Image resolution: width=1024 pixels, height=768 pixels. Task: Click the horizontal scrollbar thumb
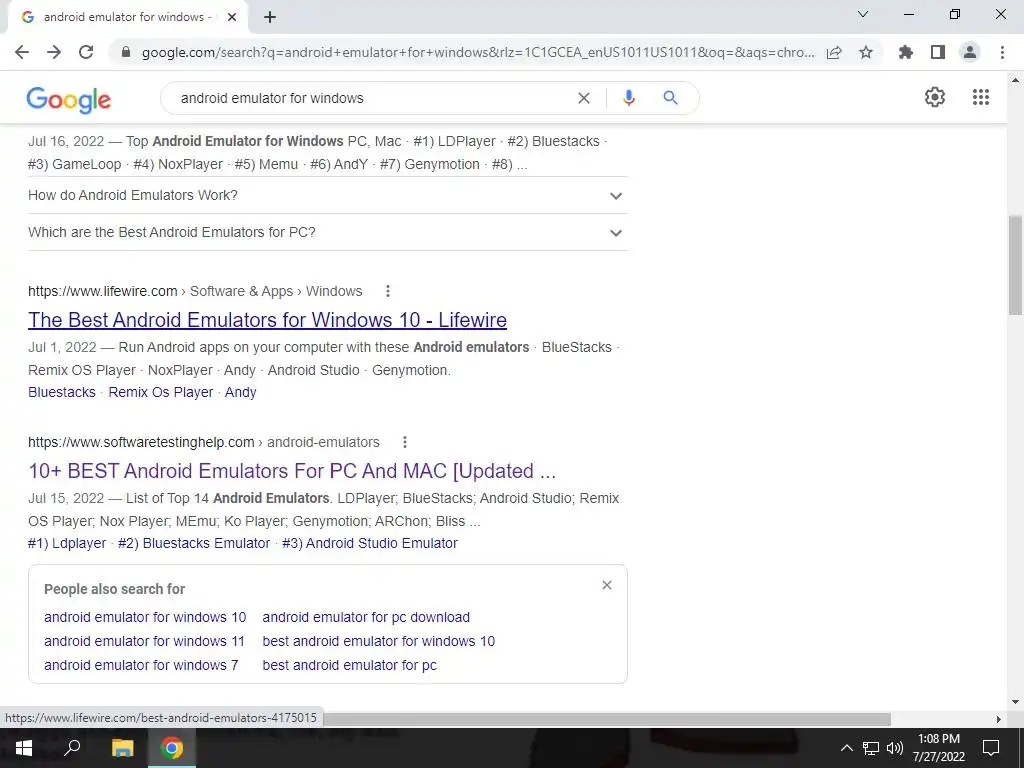(x=607, y=719)
